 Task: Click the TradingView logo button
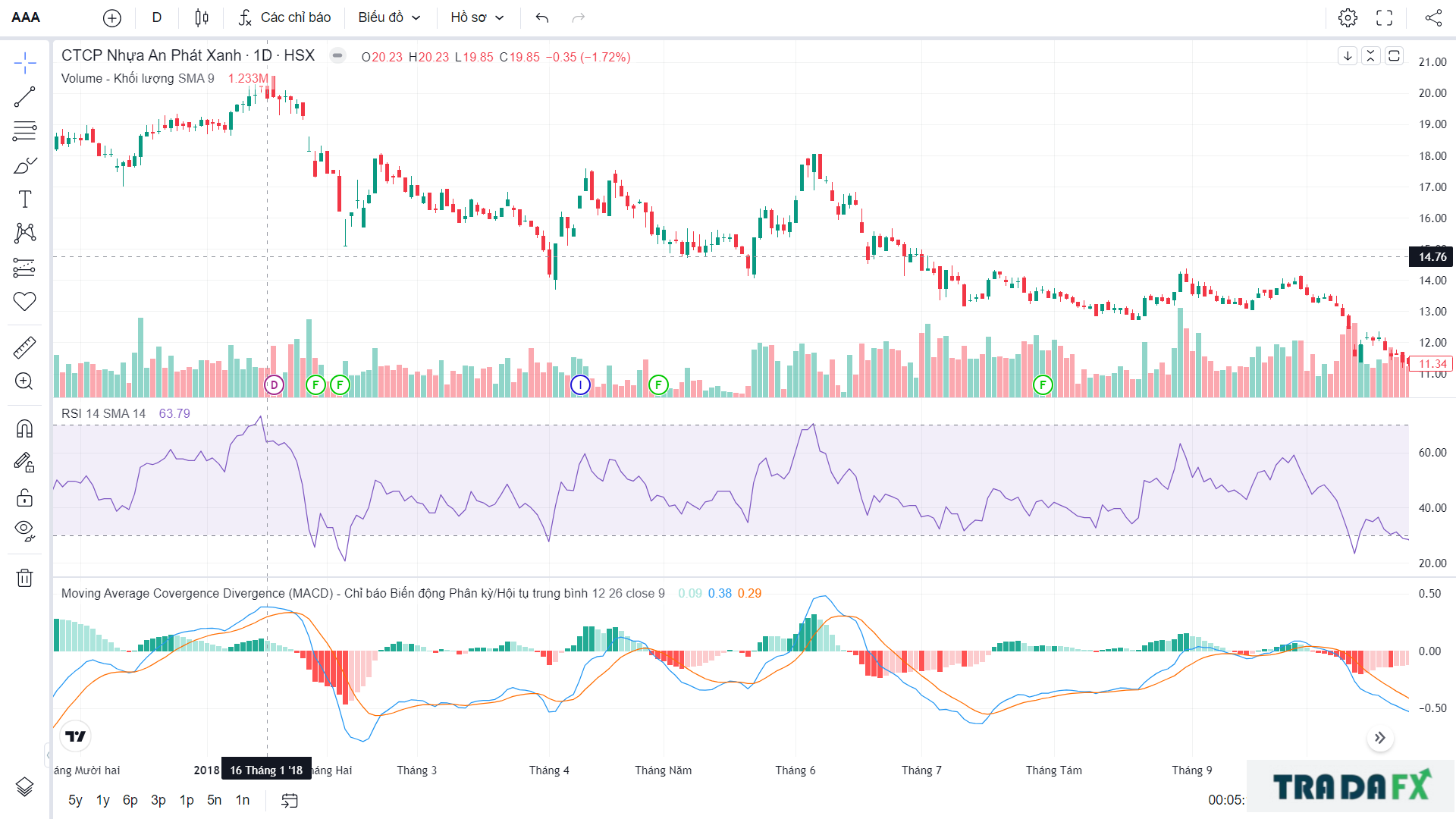[x=75, y=736]
